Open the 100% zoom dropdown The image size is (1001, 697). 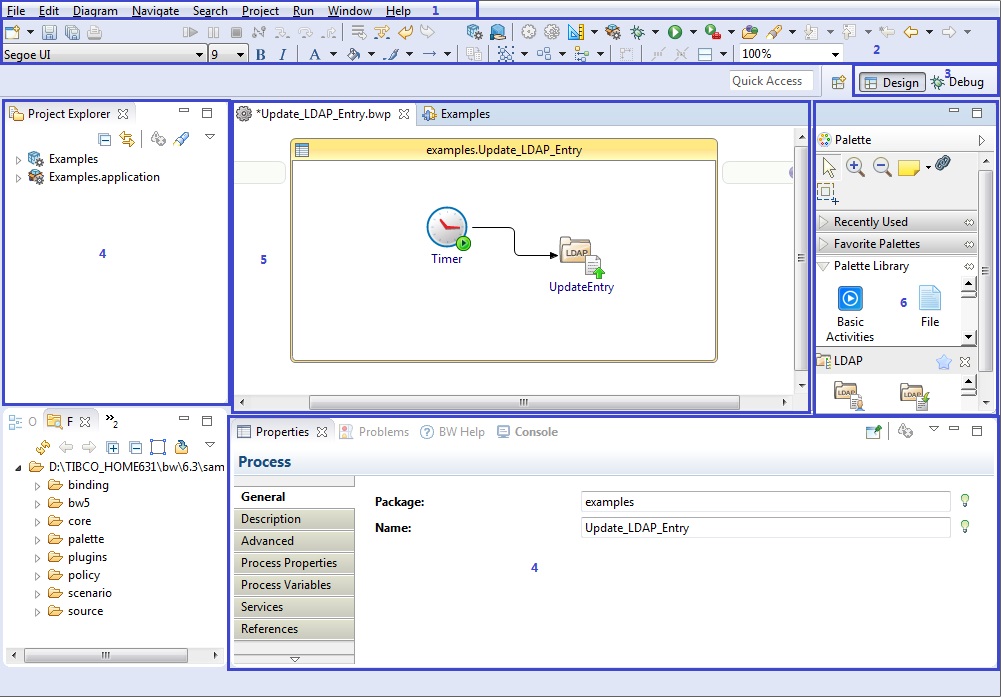tap(835, 54)
